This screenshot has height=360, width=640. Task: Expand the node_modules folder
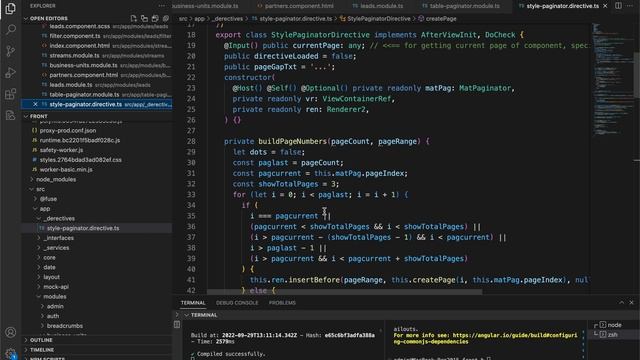[x=56, y=179]
